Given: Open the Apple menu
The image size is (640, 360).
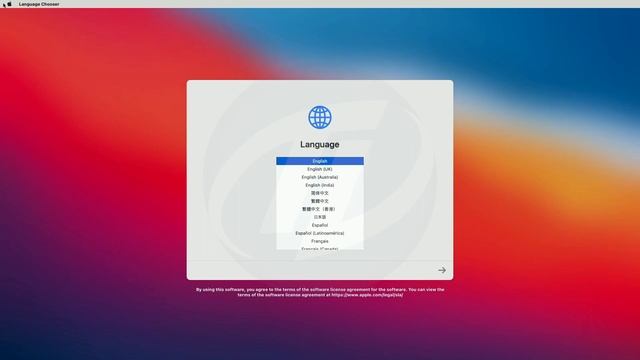Looking at the screenshot, I should point(9,4).
